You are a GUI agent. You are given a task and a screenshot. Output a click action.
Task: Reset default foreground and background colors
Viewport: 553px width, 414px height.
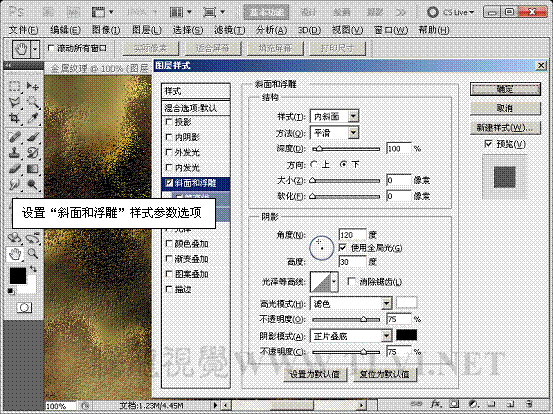(11, 291)
